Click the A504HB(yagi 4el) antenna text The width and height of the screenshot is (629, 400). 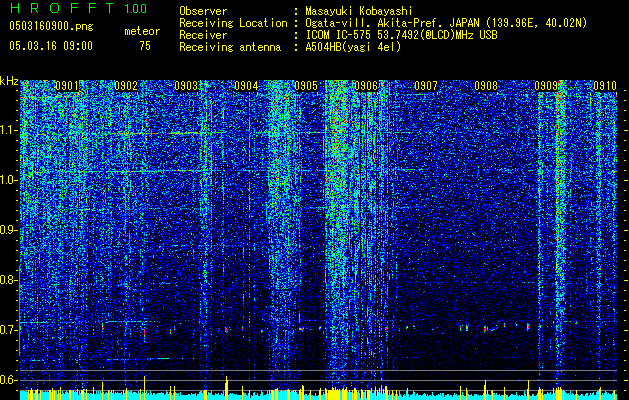tap(353, 47)
